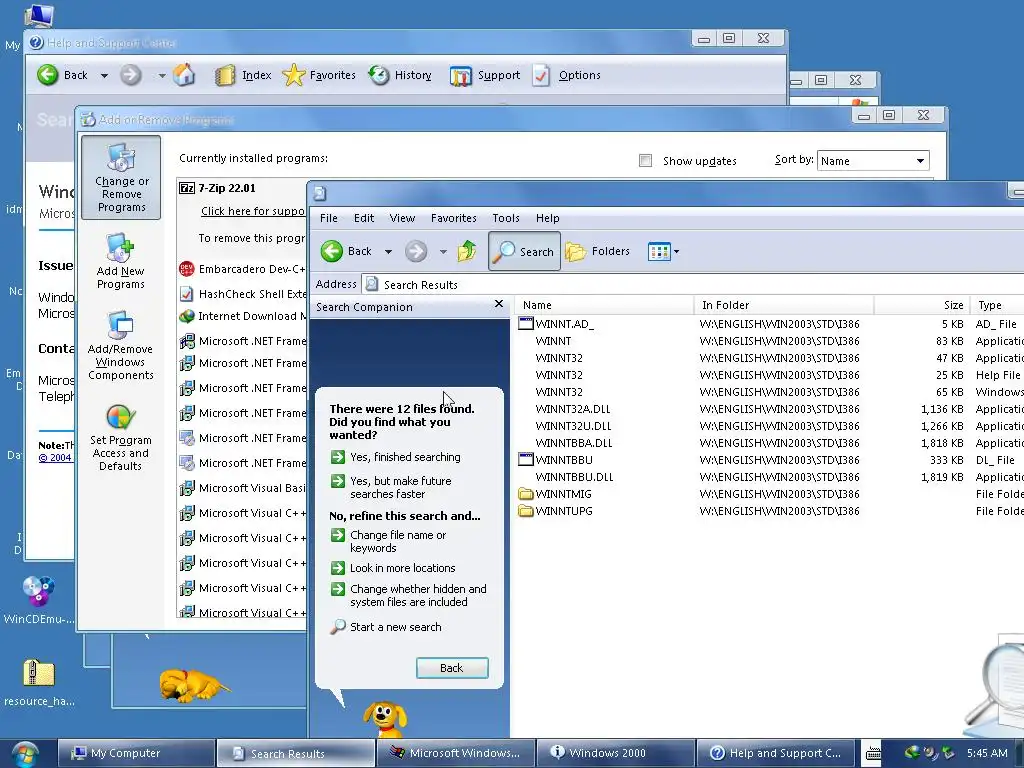Expand the Back history dropdown in Help Center

coord(104,76)
